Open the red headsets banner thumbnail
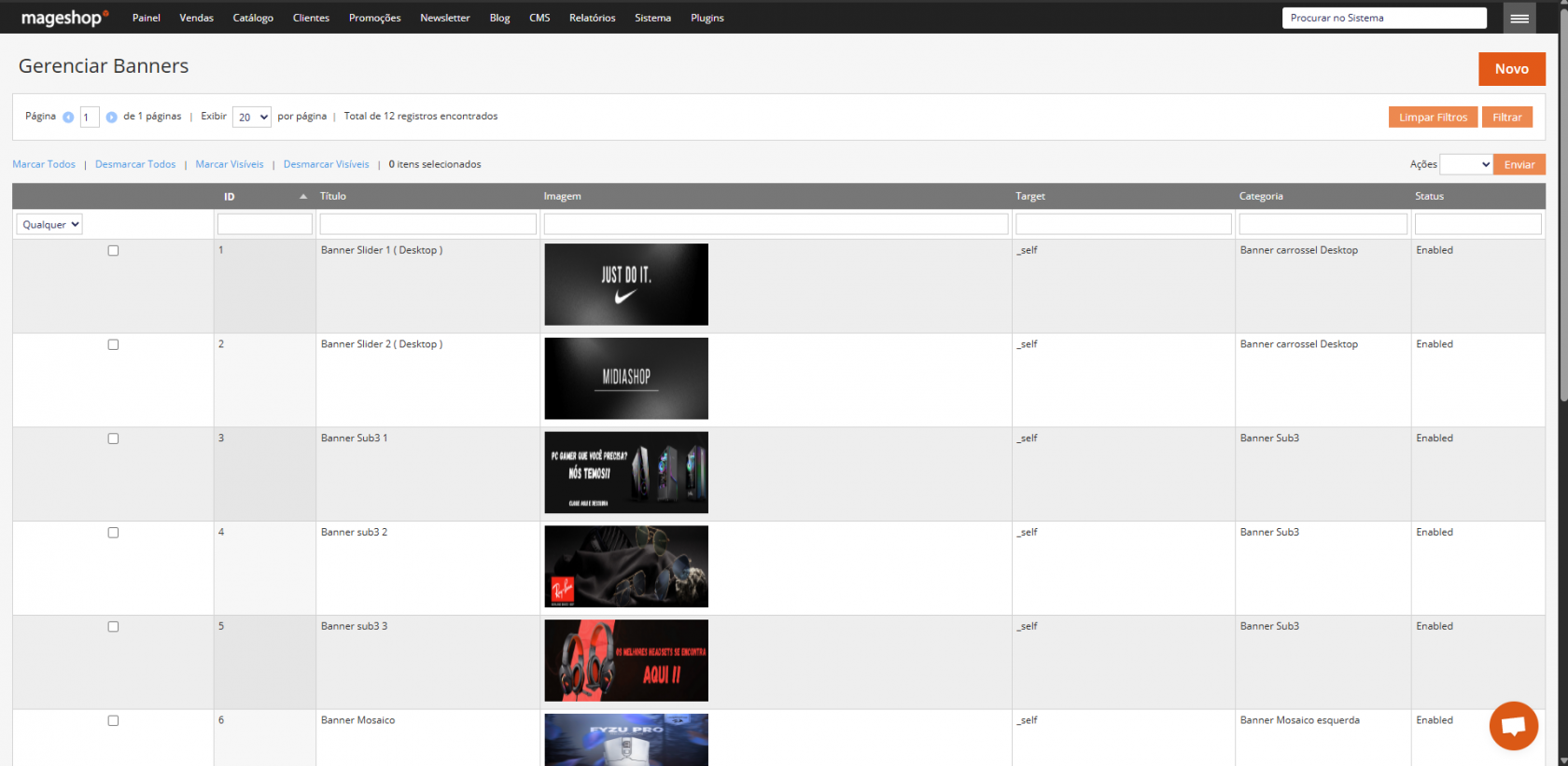Image resolution: width=1568 pixels, height=766 pixels. point(626,661)
